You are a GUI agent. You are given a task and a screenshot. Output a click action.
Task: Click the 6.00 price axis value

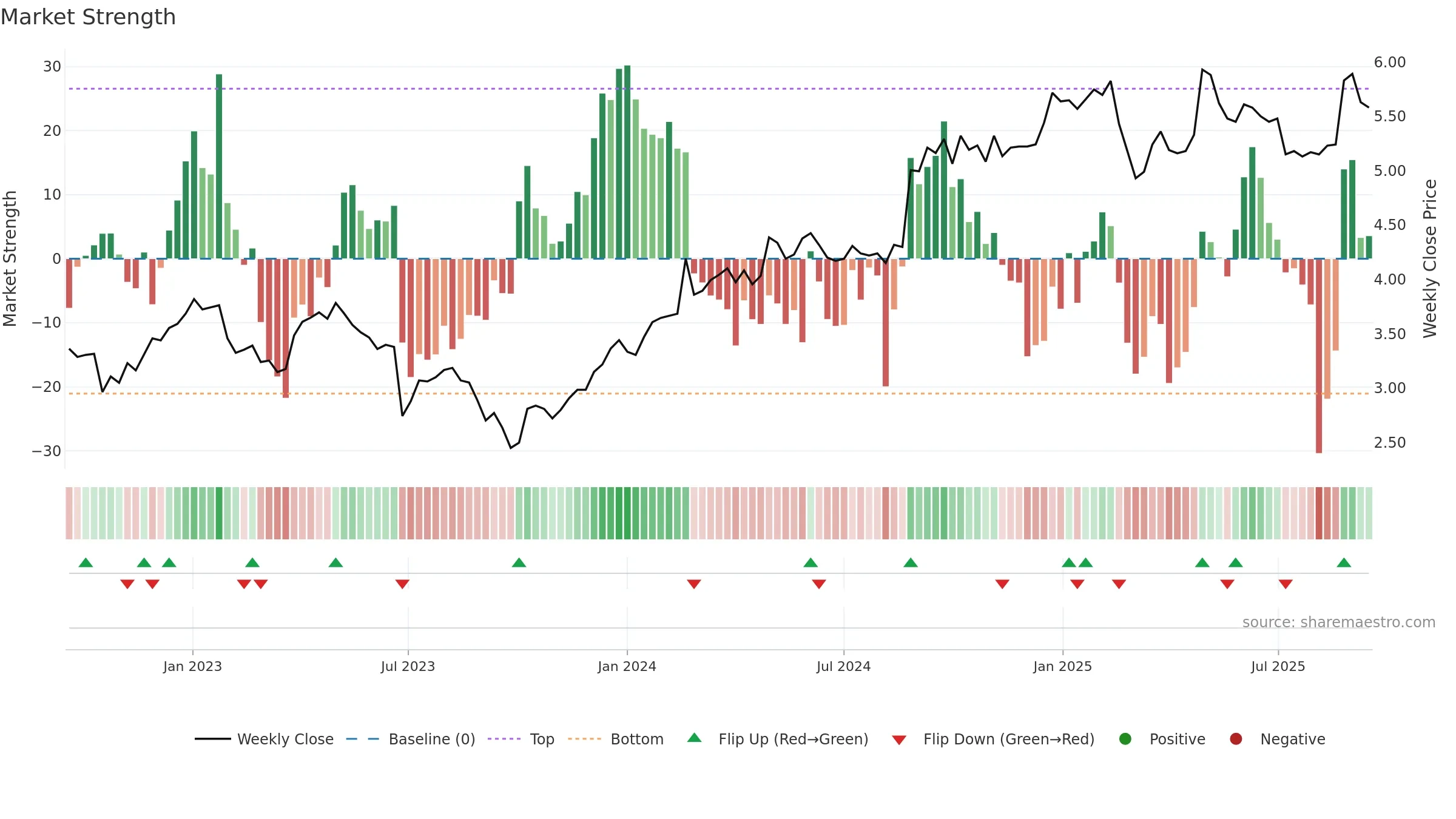[x=1389, y=62]
